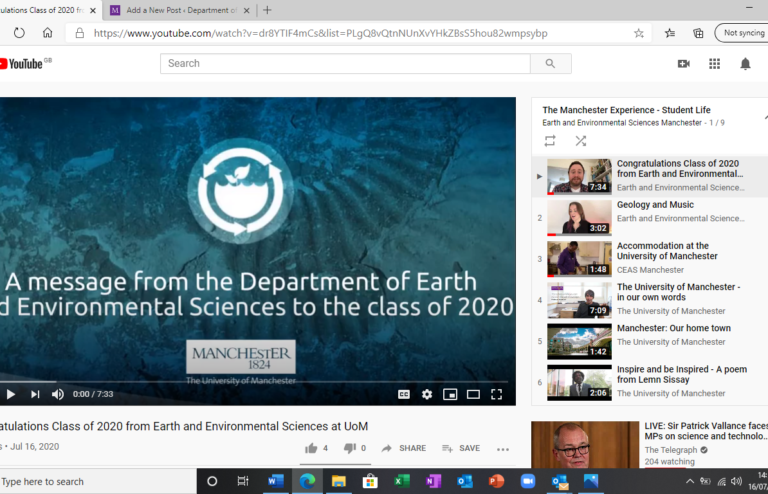The width and height of the screenshot is (768, 494).
Task: Open the YouTube apps grid
Action: click(715, 64)
